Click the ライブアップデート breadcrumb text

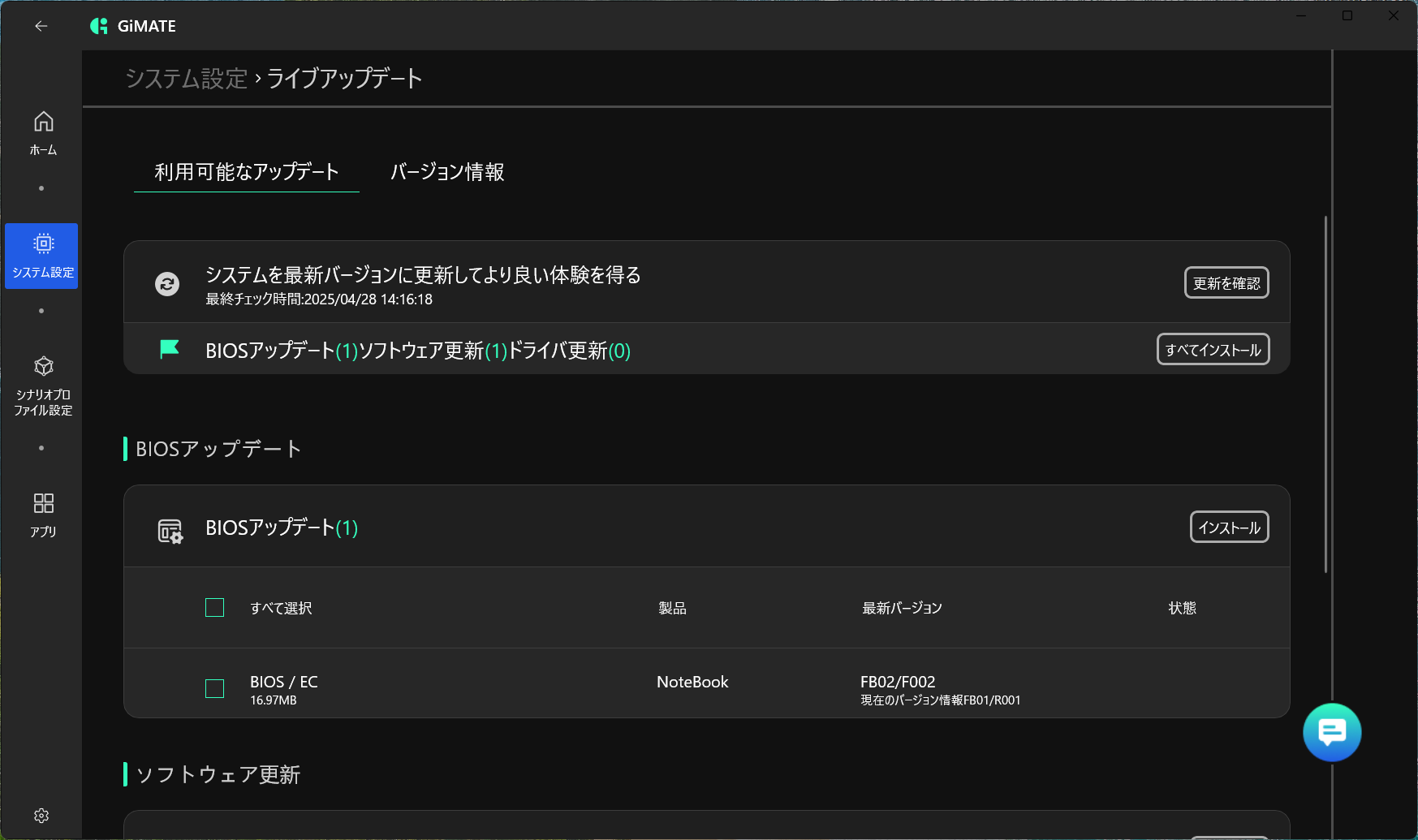345,79
